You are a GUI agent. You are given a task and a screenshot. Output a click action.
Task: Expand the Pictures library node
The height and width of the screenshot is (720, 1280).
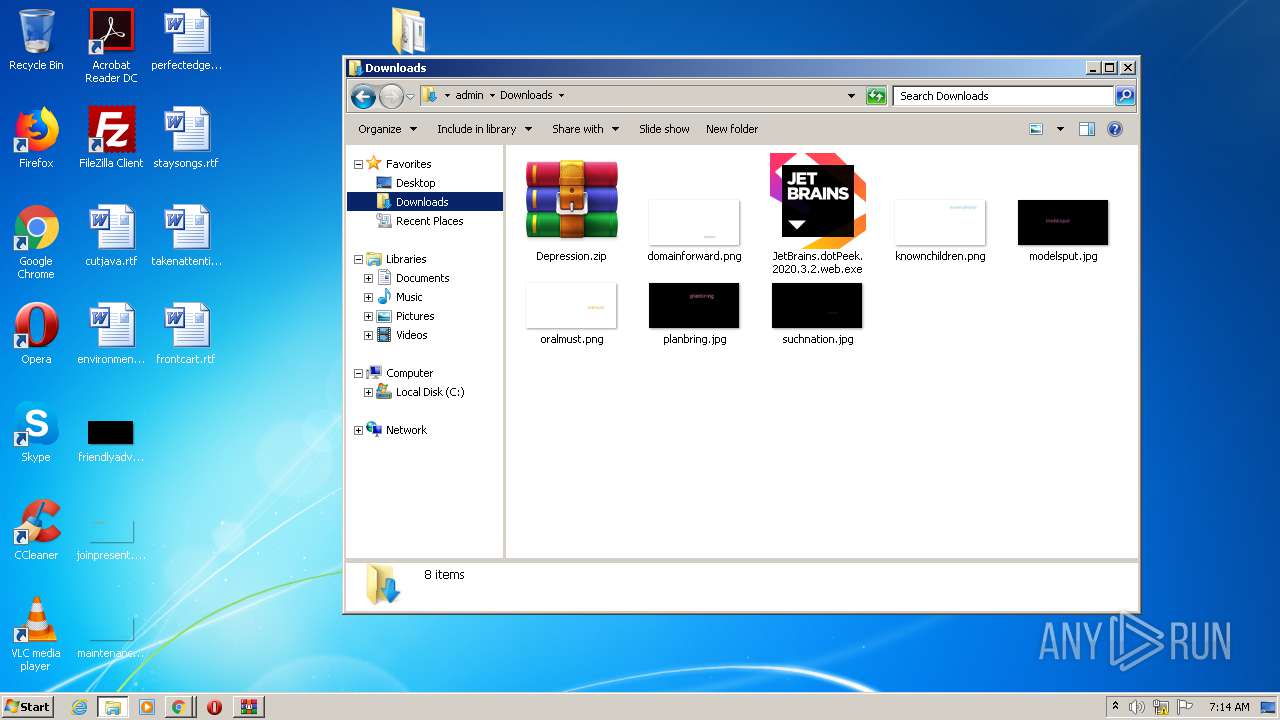point(368,316)
